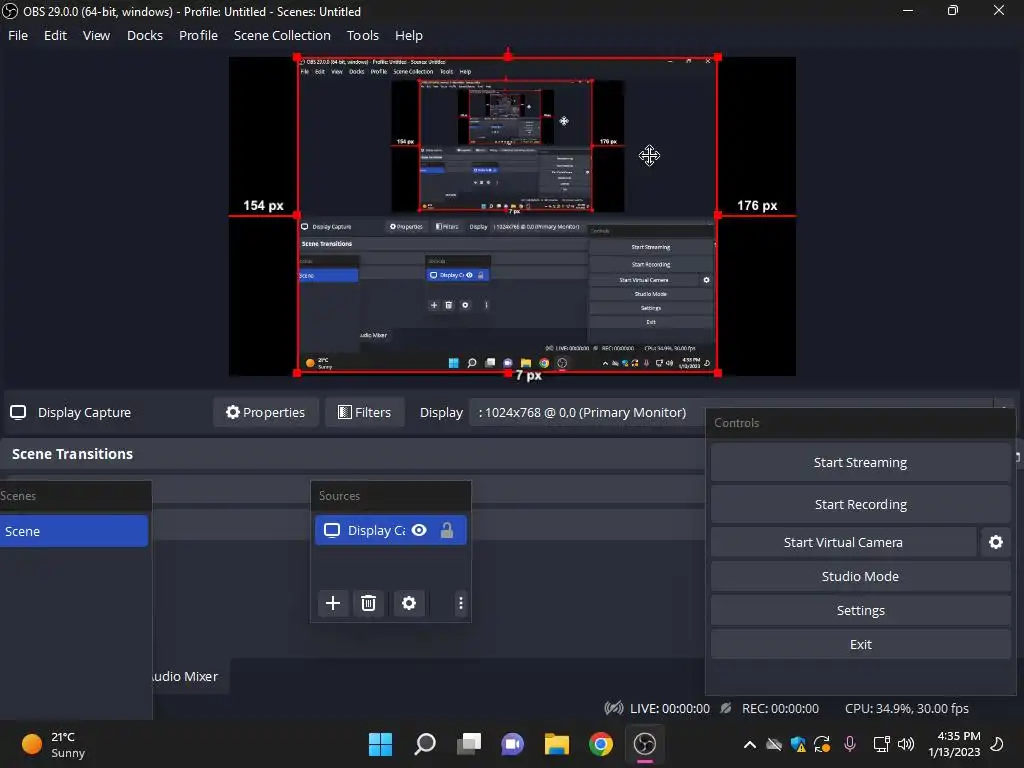The width and height of the screenshot is (1024, 768).
Task: Click the Sources dock title
Action: pos(339,496)
